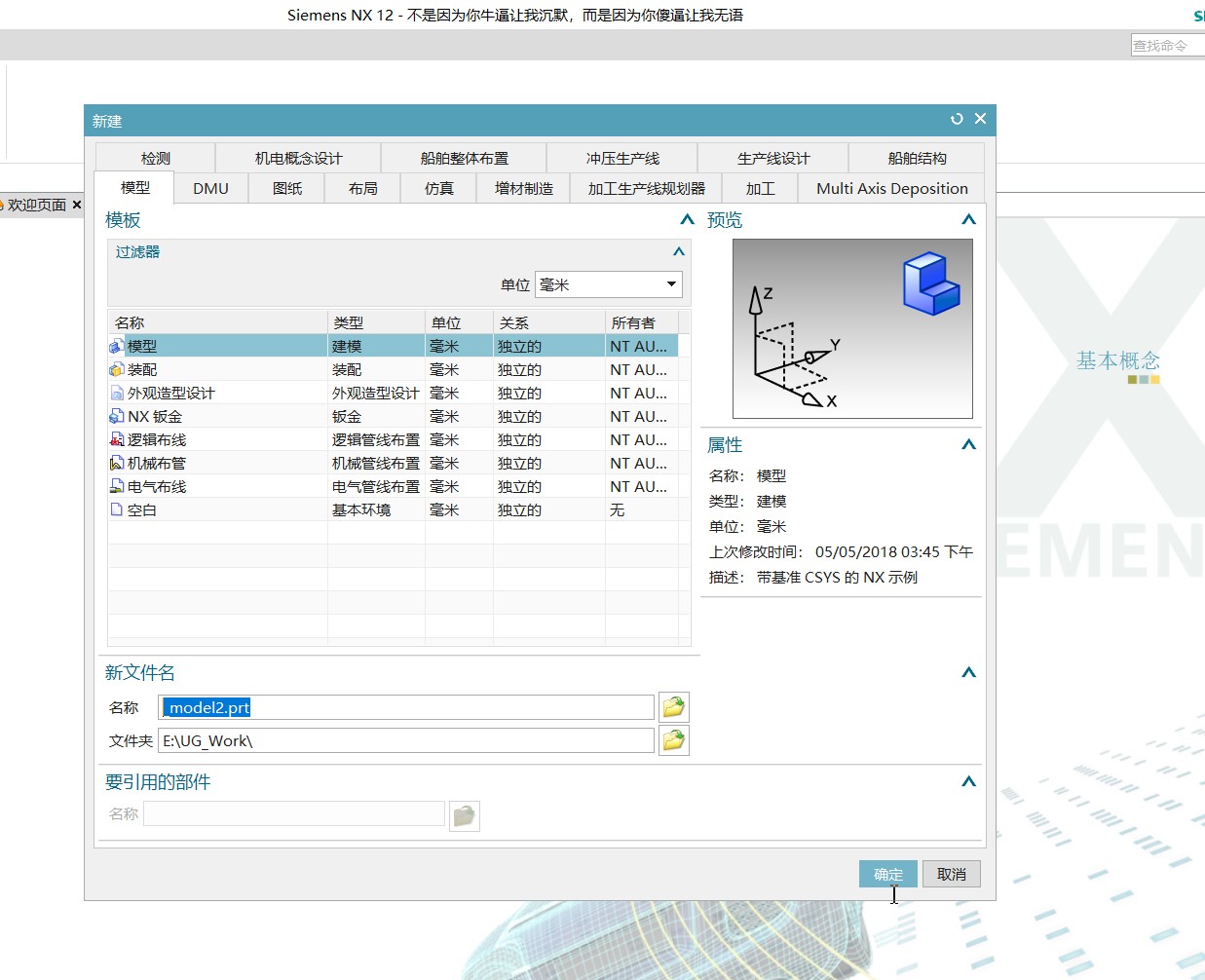Switch to the 检测 tab
The image size is (1205, 980).
point(156,158)
